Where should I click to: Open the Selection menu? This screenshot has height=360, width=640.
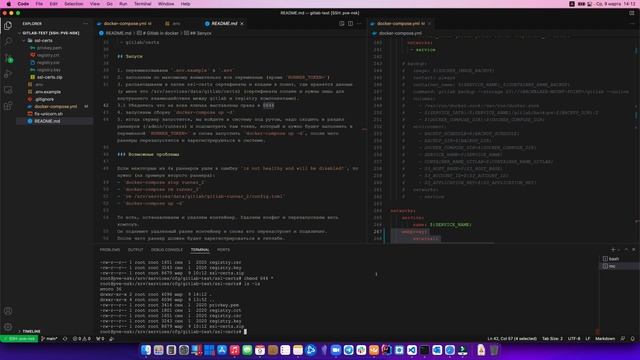coord(73,4)
